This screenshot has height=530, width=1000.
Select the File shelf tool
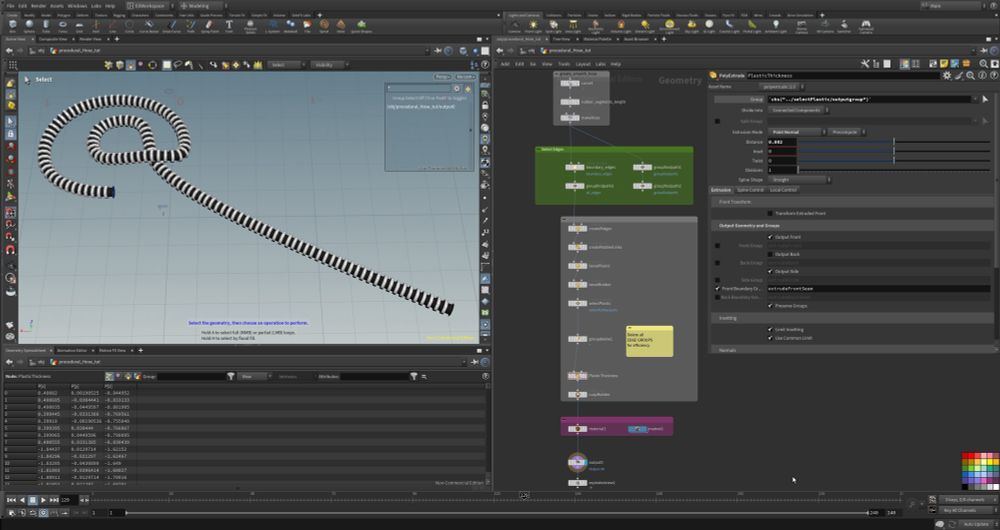307,26
